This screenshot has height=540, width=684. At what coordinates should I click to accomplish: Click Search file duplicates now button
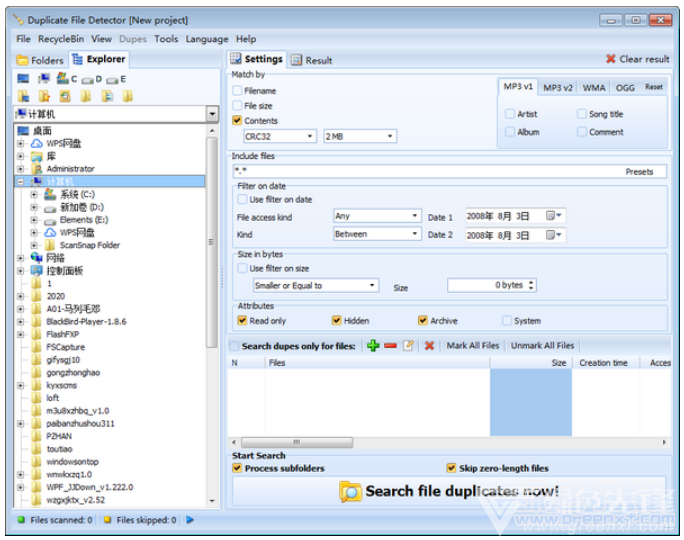(x=449, y=491)
